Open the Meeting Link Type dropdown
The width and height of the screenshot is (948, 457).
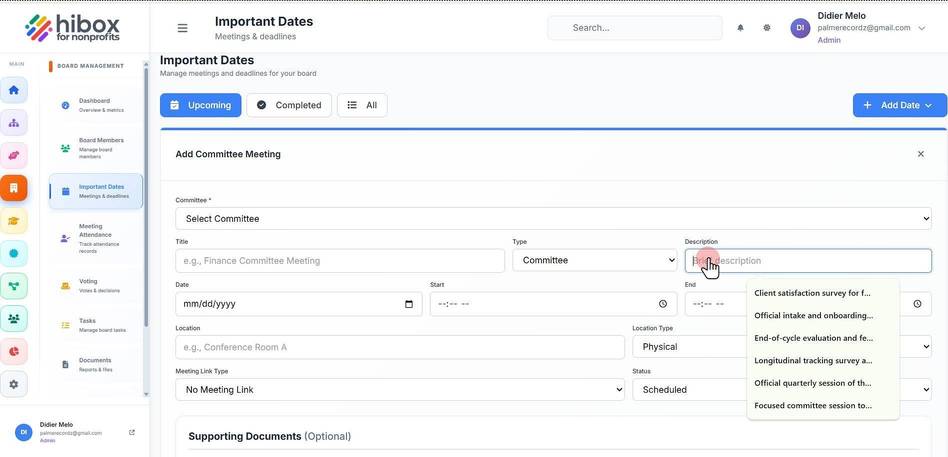coord(400,390)
